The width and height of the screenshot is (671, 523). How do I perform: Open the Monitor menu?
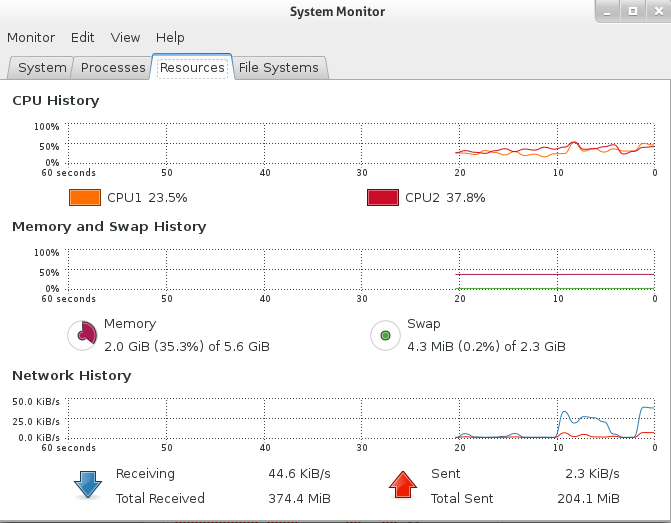pyautogui.click(x=31, y=38)
